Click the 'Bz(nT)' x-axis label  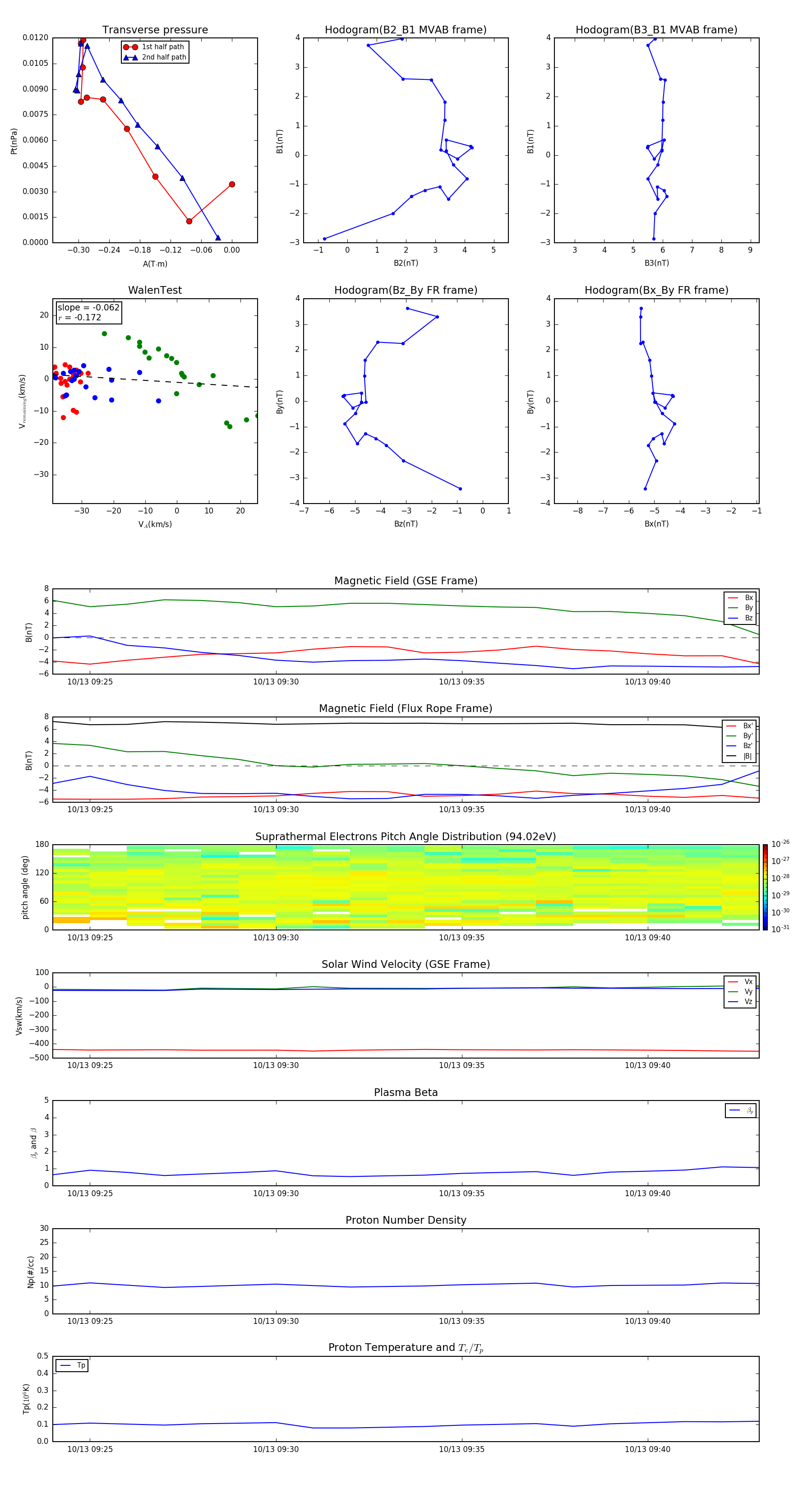(x=406, y=524)
